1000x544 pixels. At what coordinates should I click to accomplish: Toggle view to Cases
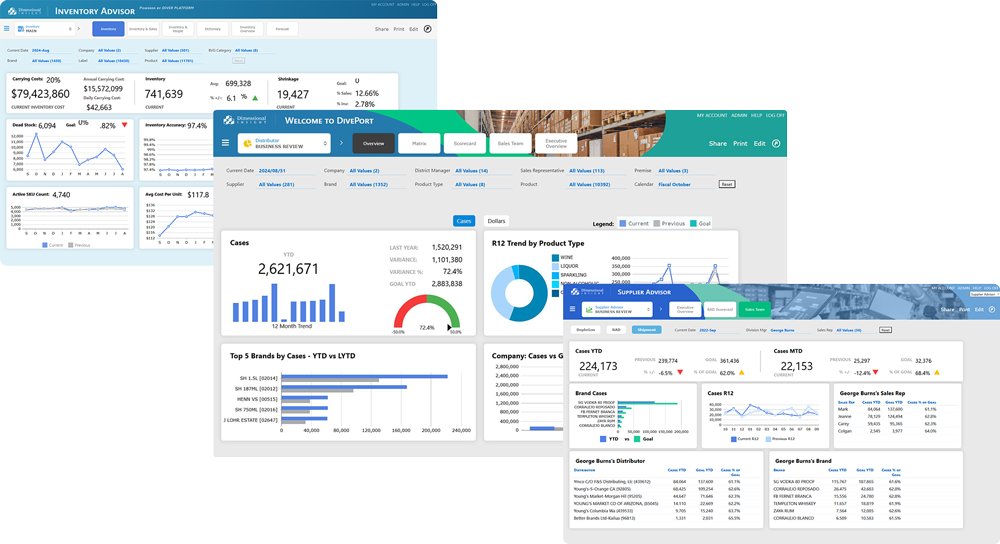tap(463, 221)
